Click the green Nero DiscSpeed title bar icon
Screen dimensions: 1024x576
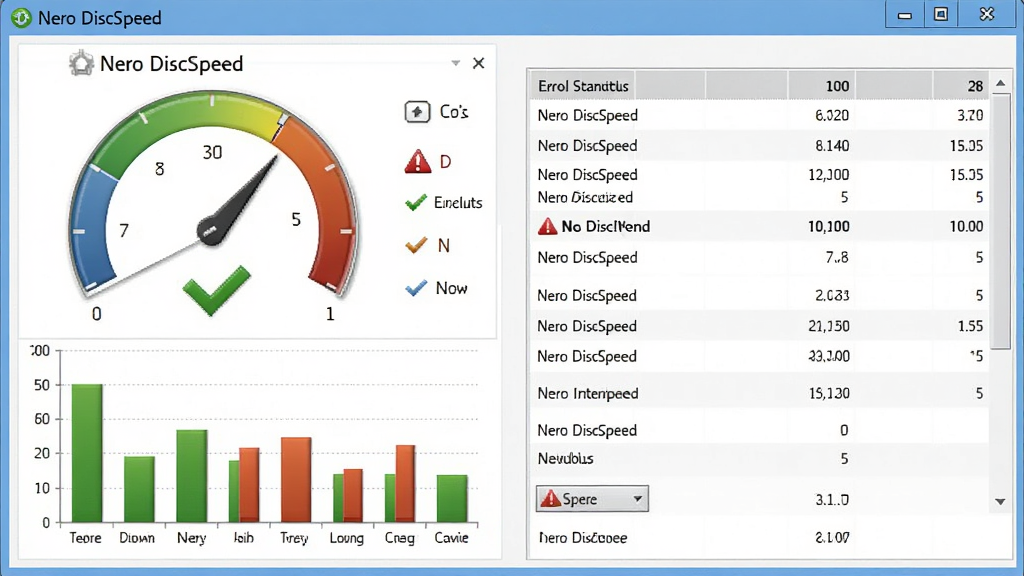tap(21, 18)
